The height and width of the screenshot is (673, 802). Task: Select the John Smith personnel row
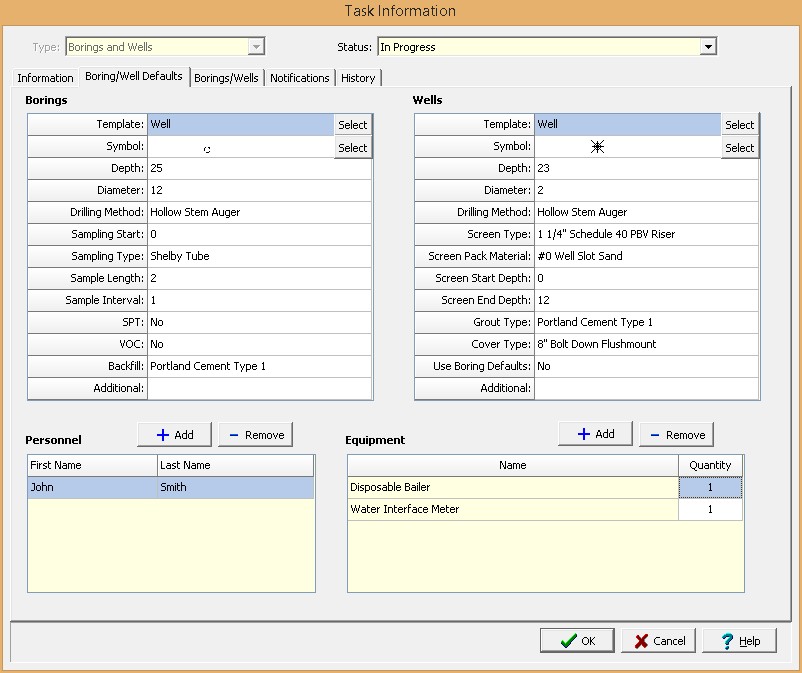coord(170,487)
